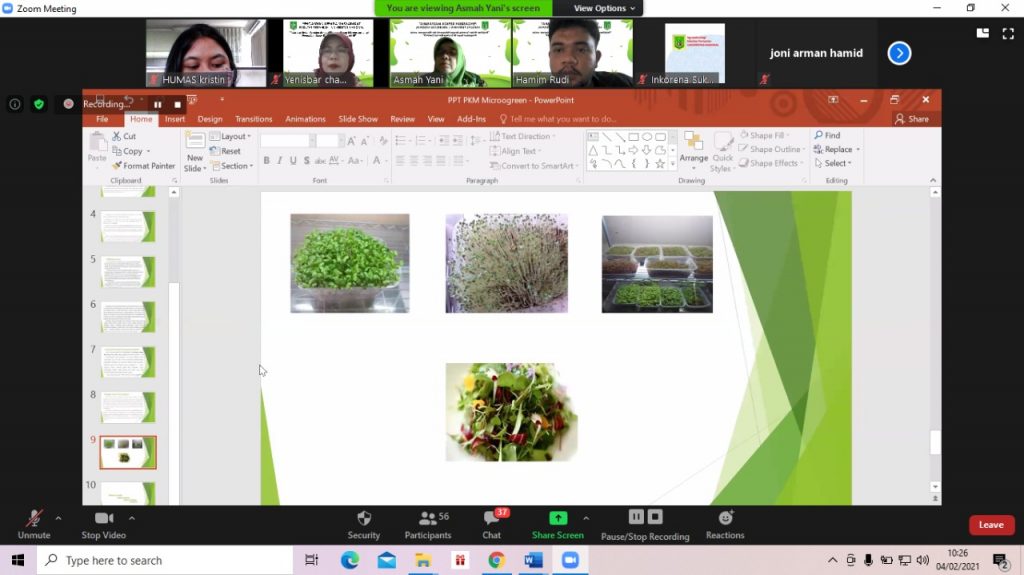
Task: Switch to the Insert tab
Action: [x=174, y=119]
